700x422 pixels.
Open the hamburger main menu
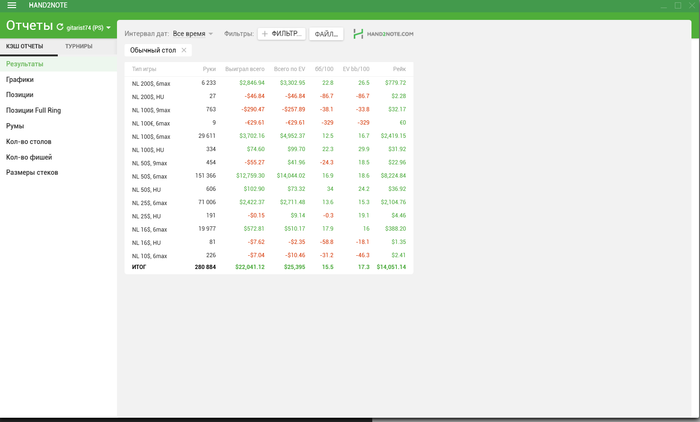click(12, 5)
